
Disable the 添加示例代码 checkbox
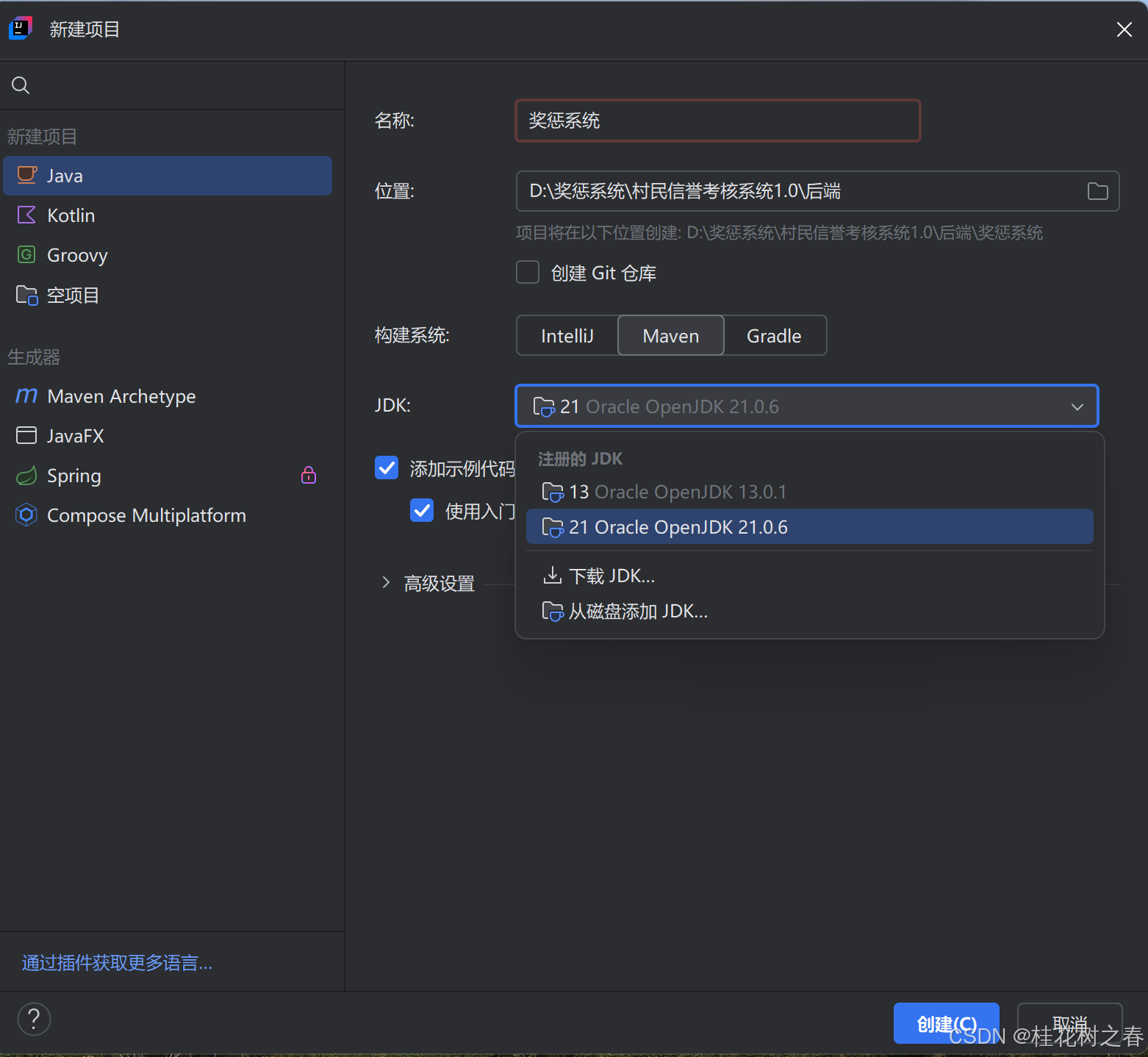point(386,467)
